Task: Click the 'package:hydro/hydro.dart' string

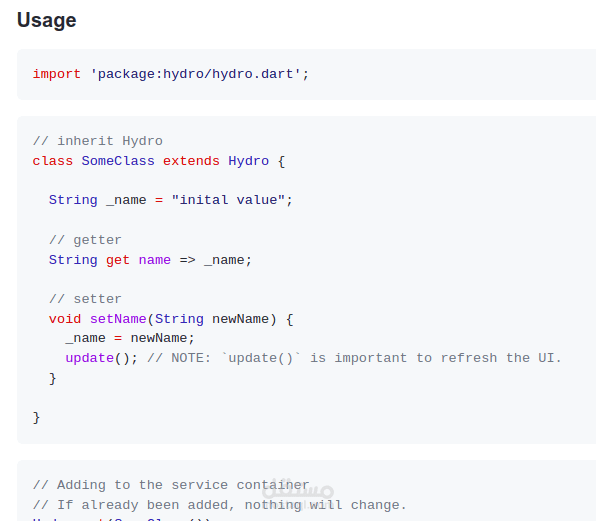Action: pos(195,74)
